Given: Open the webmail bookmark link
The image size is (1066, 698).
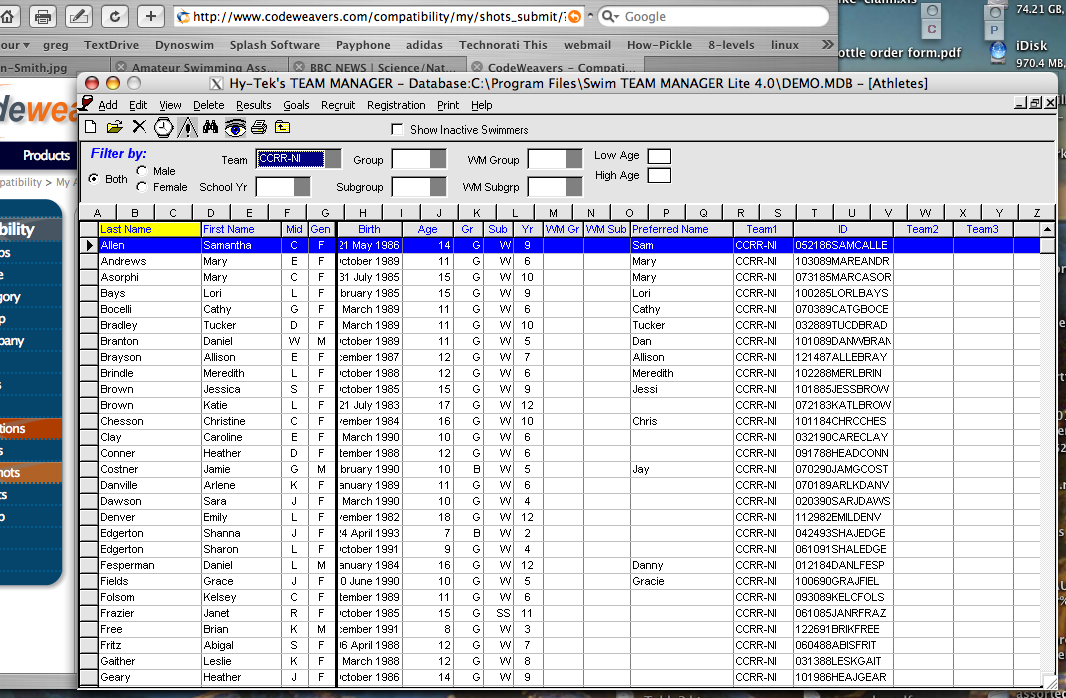Looking at the screenshot, I should [x=588, y=45].
